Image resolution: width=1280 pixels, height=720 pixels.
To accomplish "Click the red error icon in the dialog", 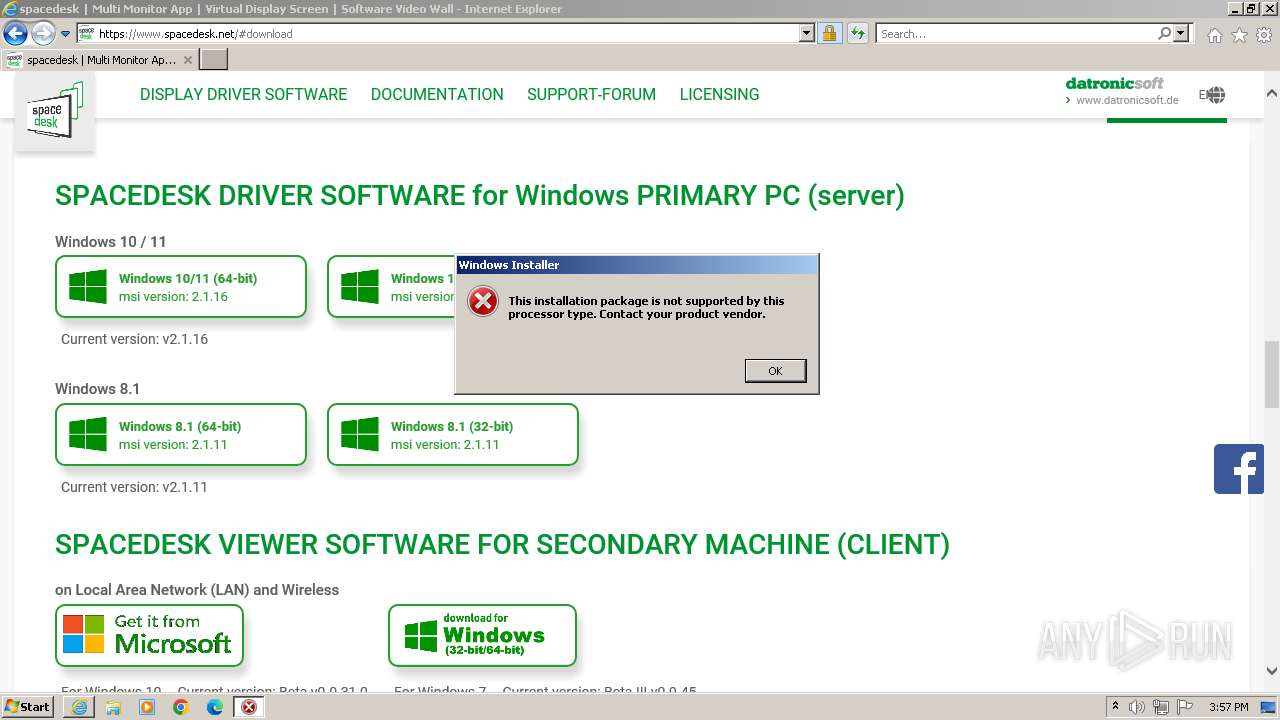I will (483, 301).
